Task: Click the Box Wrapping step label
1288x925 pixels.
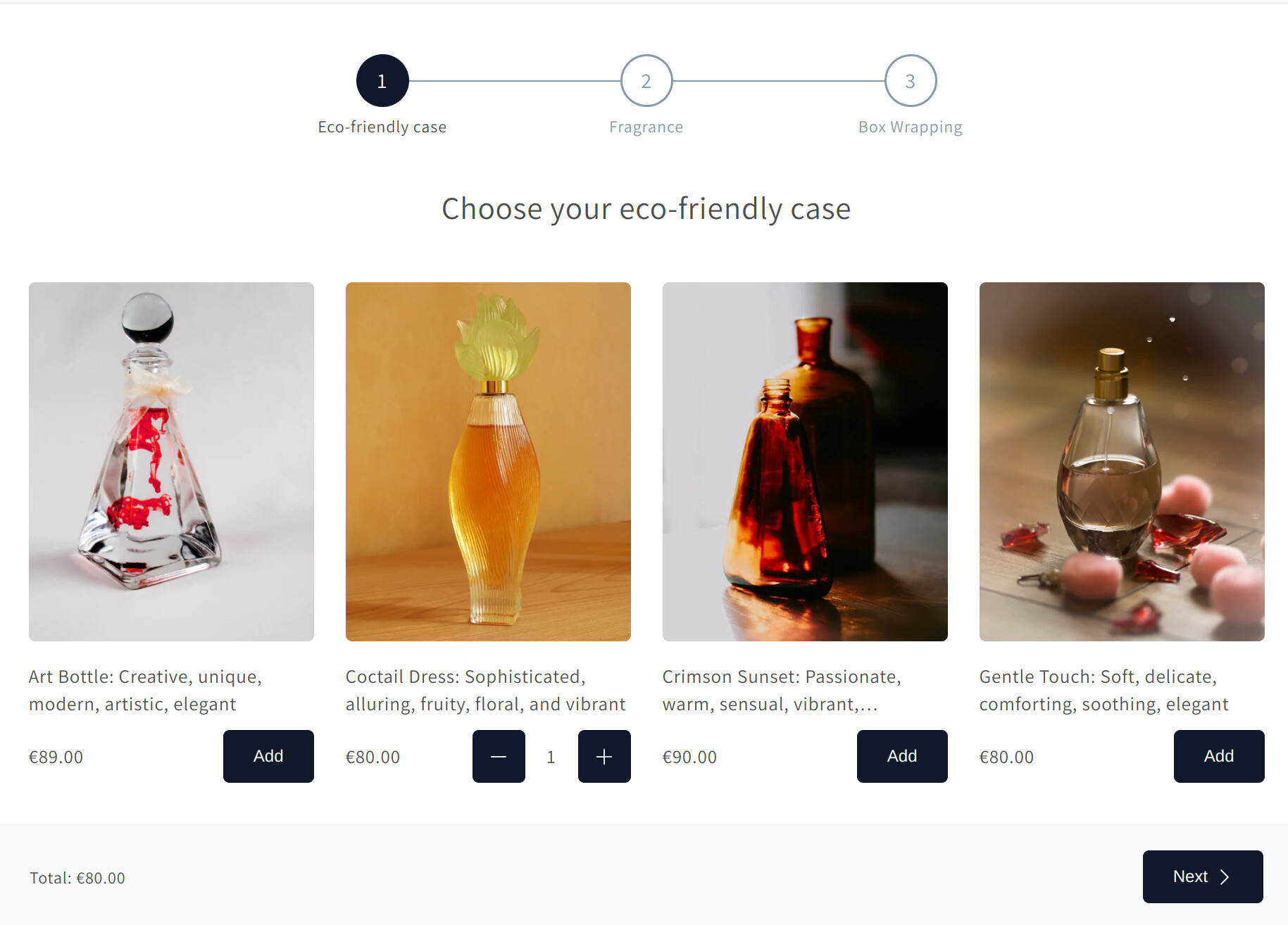Action: (910, 127)
